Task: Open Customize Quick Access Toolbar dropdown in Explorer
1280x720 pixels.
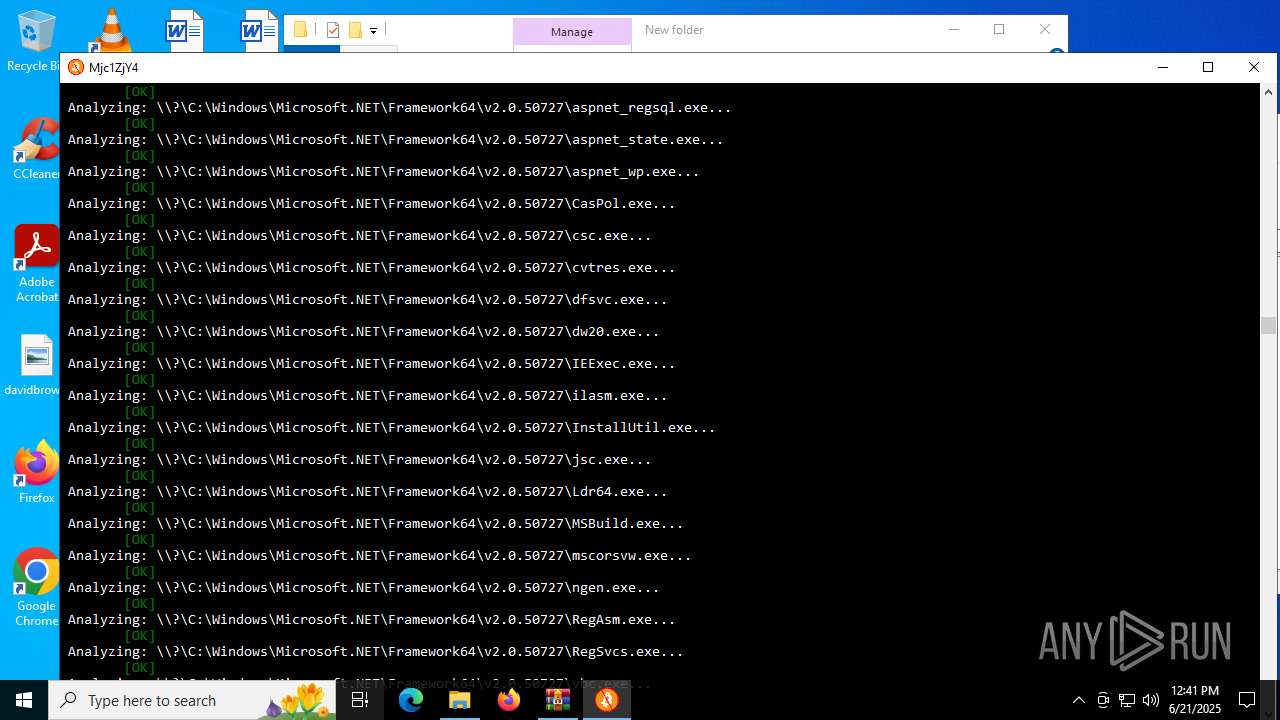Action: [373, 31]
